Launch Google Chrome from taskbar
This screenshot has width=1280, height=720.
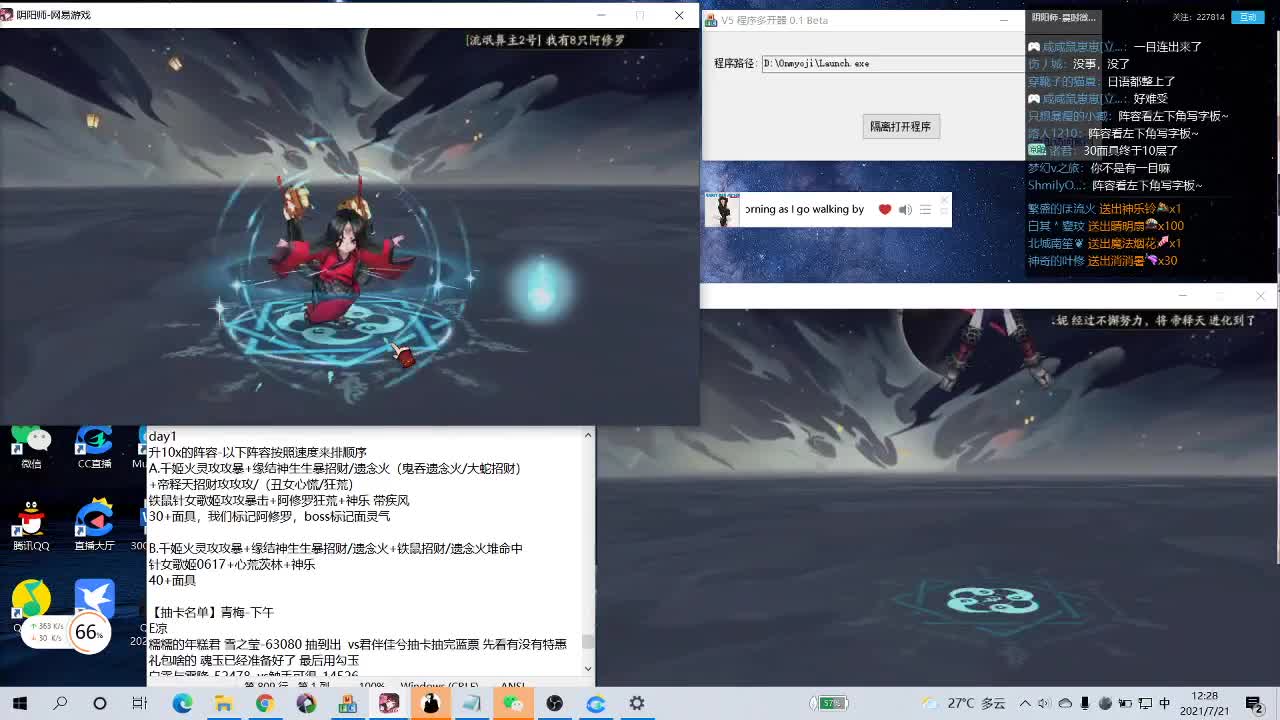tap(264, 703)
